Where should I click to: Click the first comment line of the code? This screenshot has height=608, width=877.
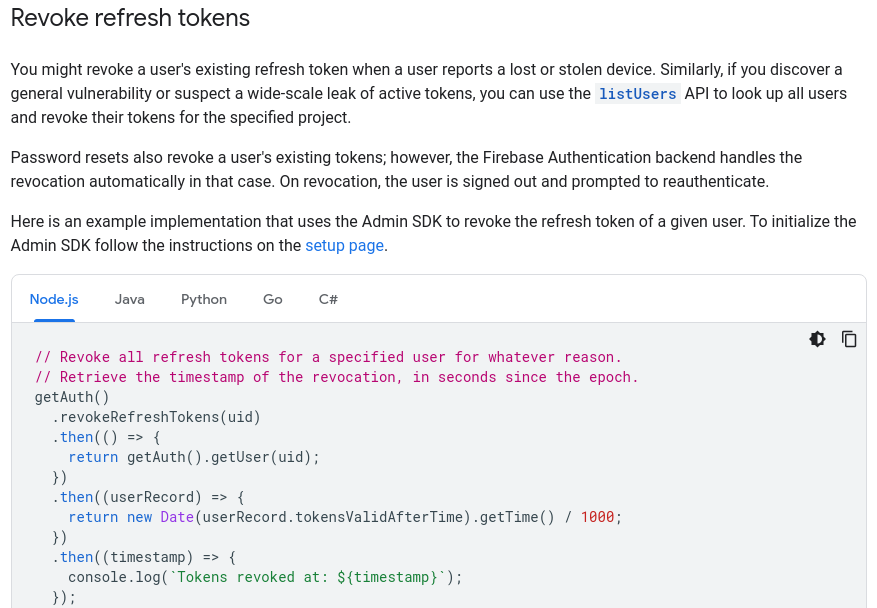coord(327,357)
